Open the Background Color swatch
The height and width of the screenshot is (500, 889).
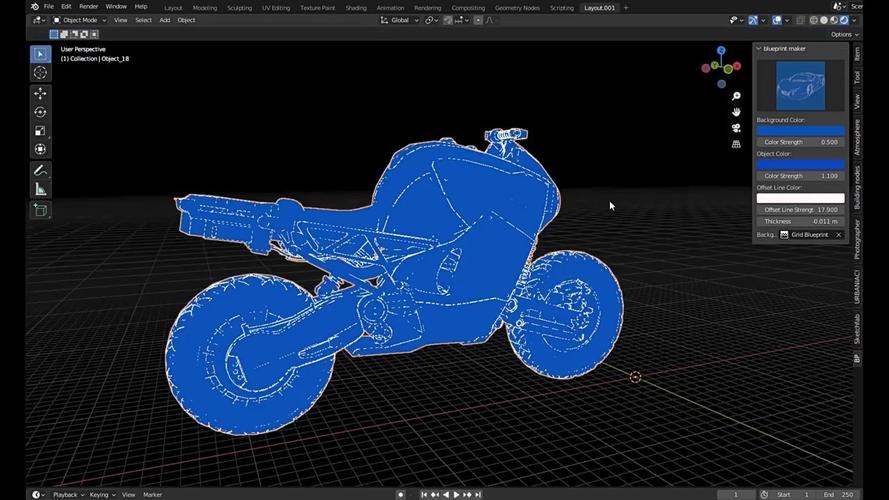pyautogui.click(x=801, y=131)
